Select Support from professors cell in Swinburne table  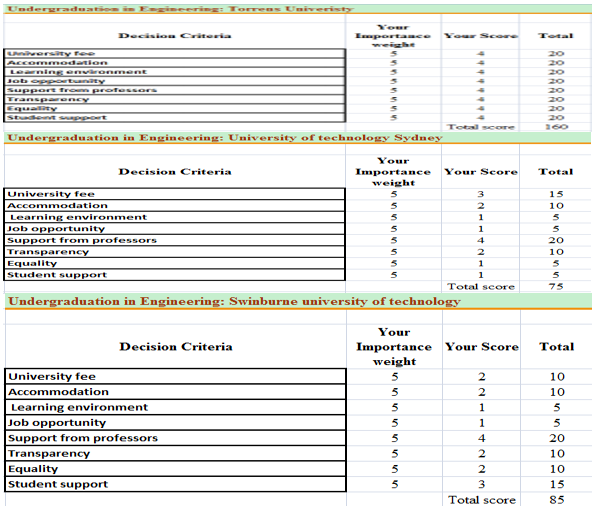coord(175,438)
